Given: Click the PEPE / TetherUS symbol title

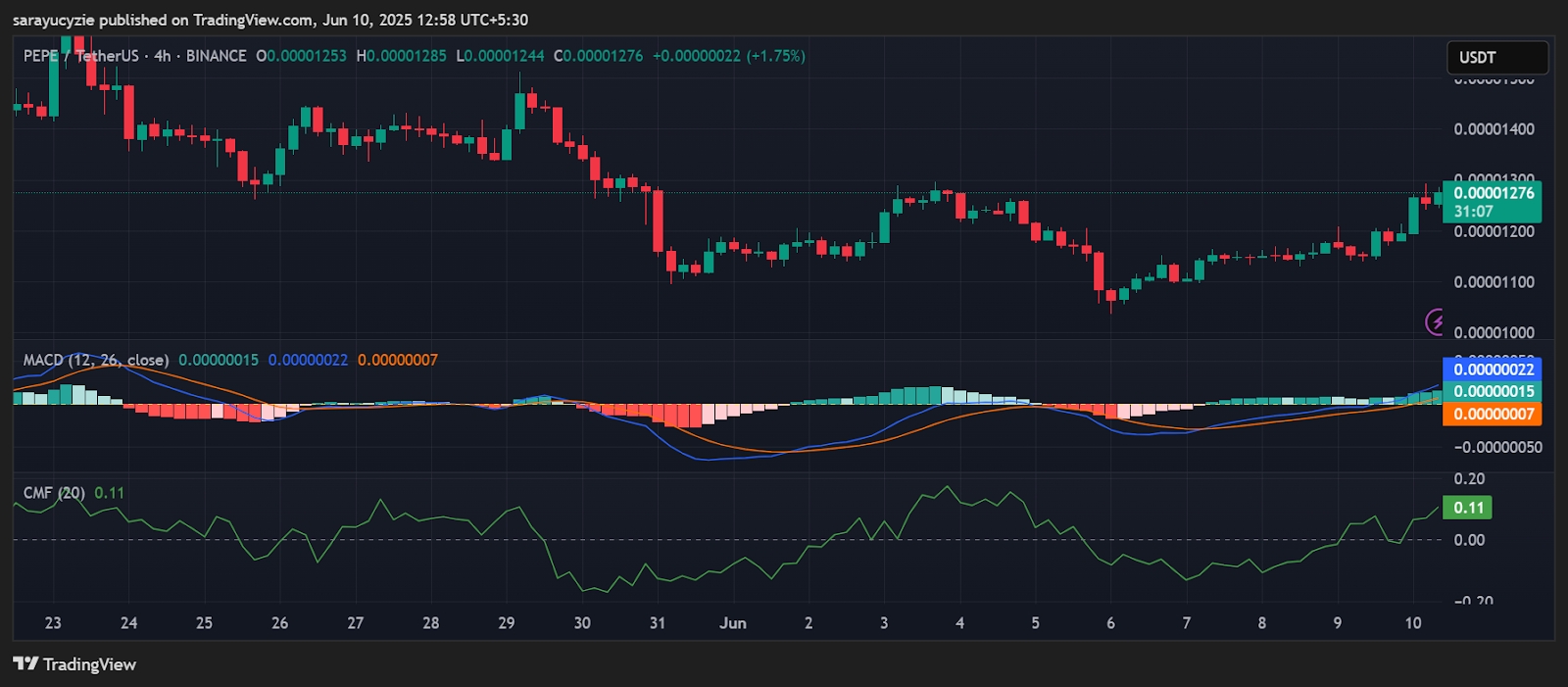Looking at the screenshot, I should [81, 56].
